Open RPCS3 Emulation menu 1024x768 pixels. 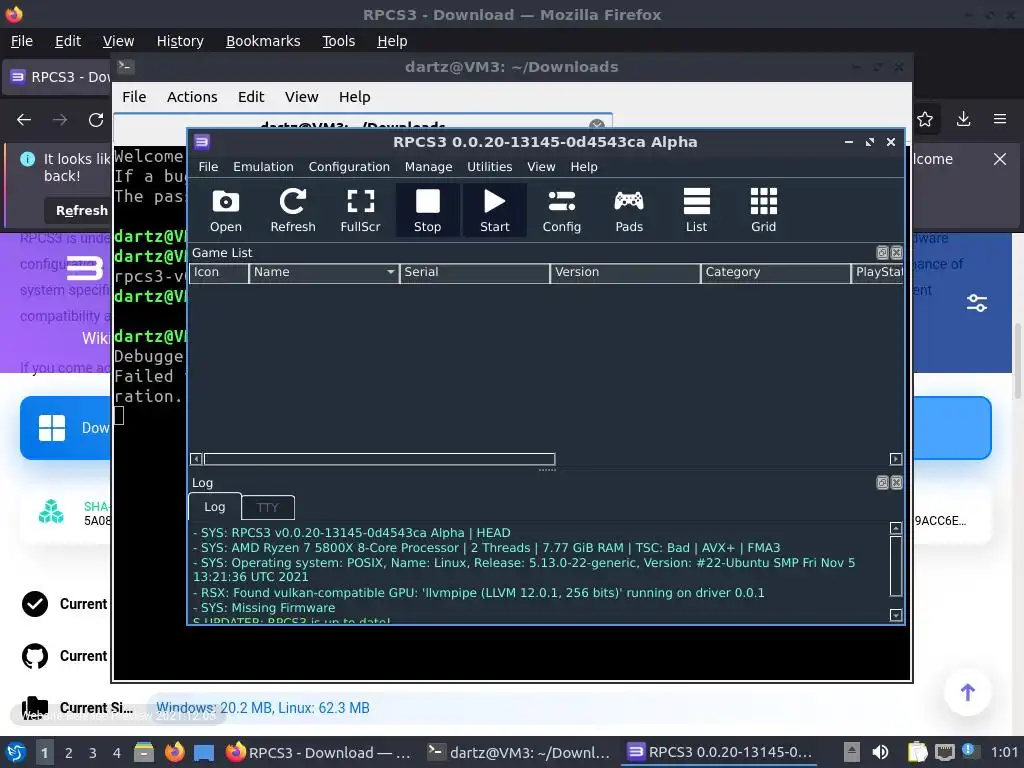pos(263,167)
